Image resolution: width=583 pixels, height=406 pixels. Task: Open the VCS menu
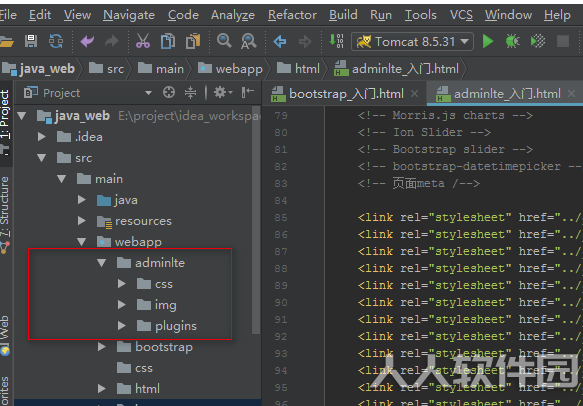[461, 15]
